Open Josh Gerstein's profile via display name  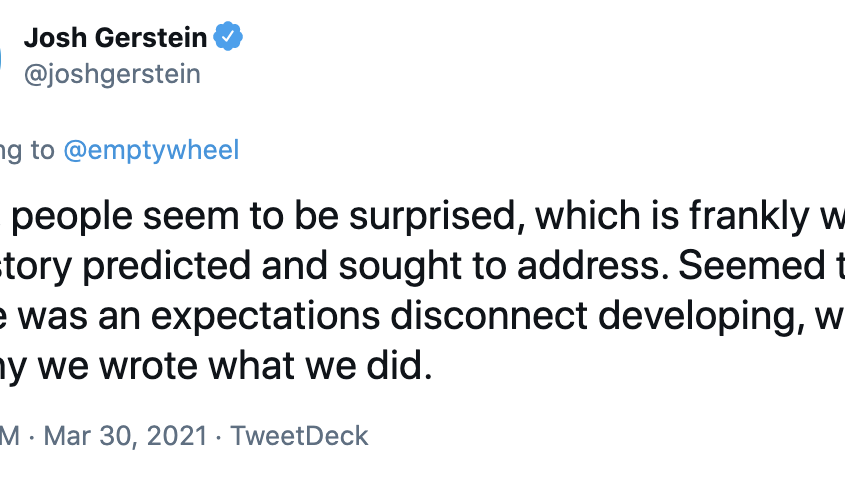(115, 38)
